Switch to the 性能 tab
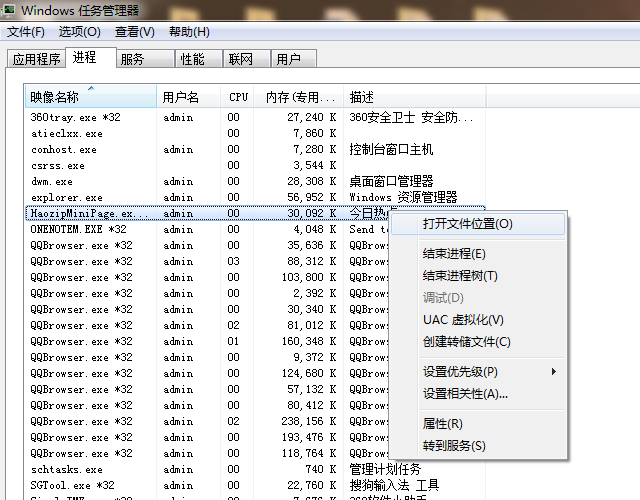640x500 pixels. pyautogui.click(x=192, y=59)
